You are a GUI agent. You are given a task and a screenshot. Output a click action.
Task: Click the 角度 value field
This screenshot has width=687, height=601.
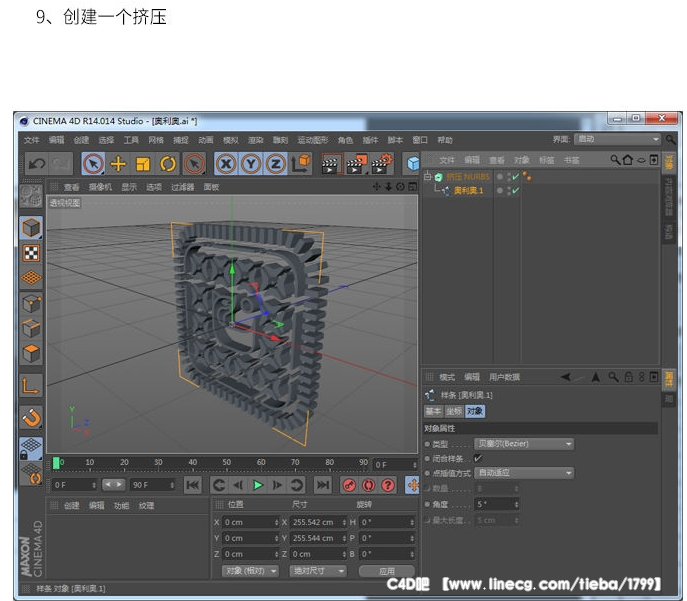(x=497, y=504)
